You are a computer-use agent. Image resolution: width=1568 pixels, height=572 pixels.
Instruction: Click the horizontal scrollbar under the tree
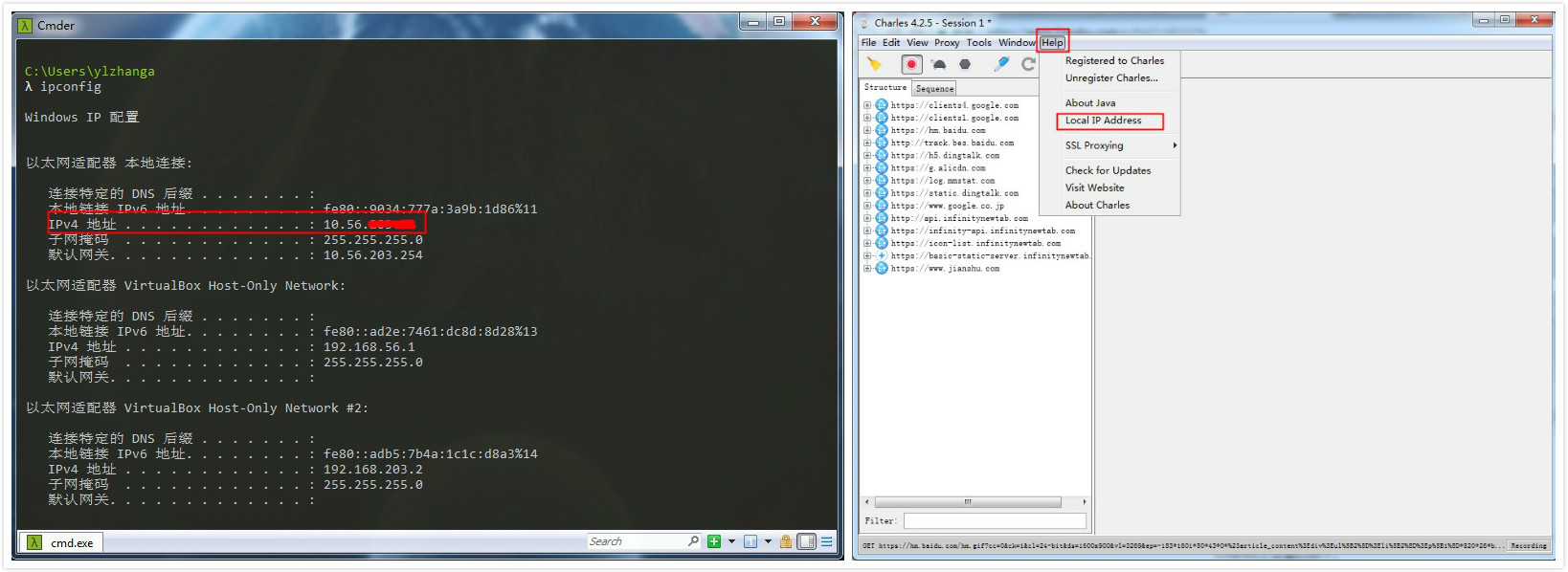[x=967, y=502]
